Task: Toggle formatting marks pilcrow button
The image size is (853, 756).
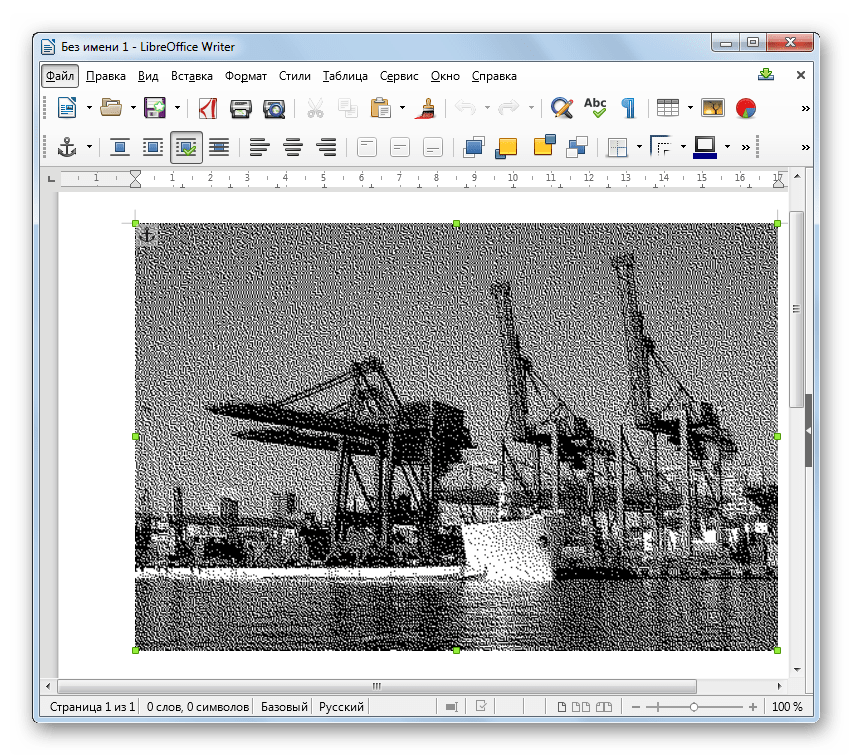Action: click(x=629, y=108)
